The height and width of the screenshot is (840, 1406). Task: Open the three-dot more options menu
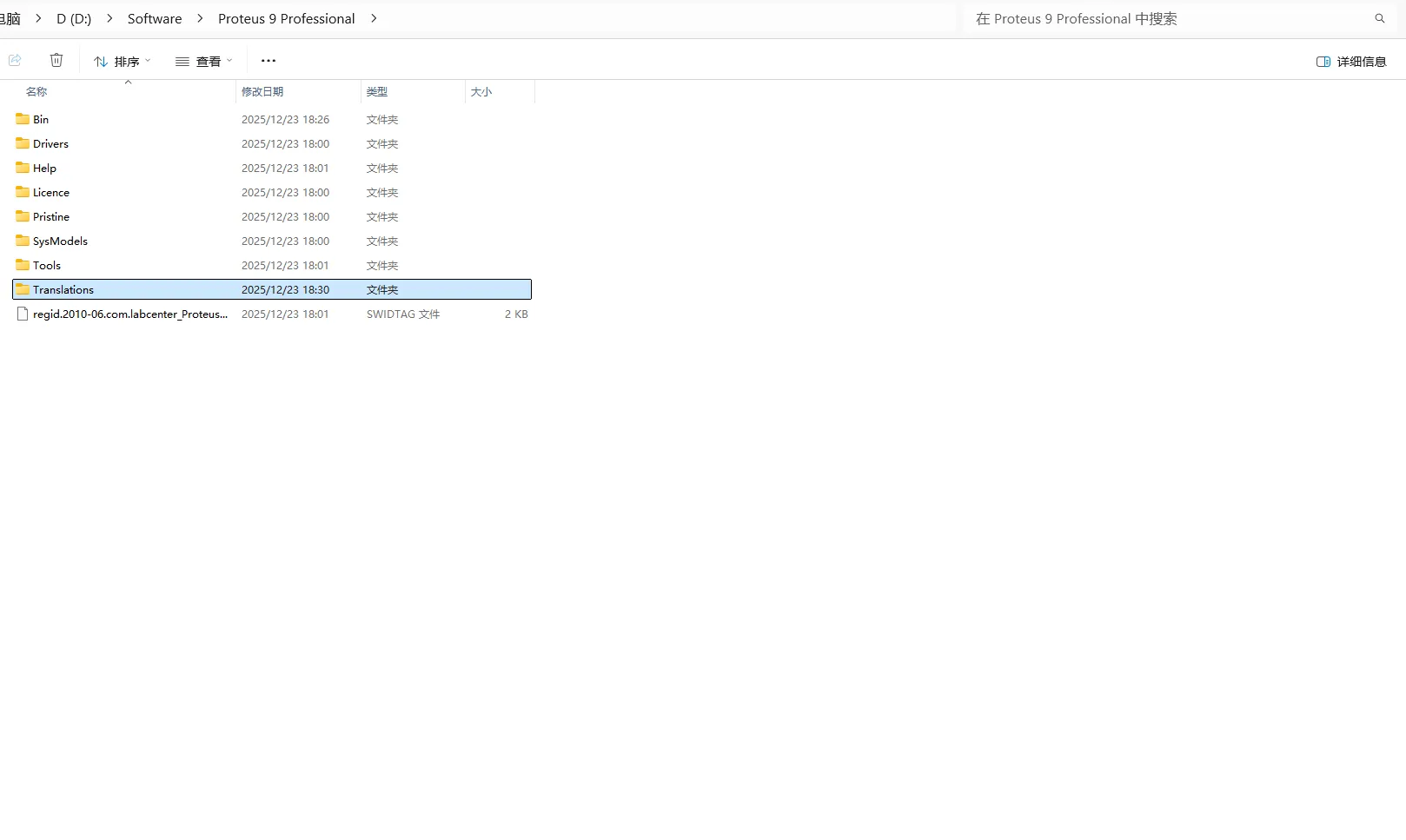click(x=269, y=61)
